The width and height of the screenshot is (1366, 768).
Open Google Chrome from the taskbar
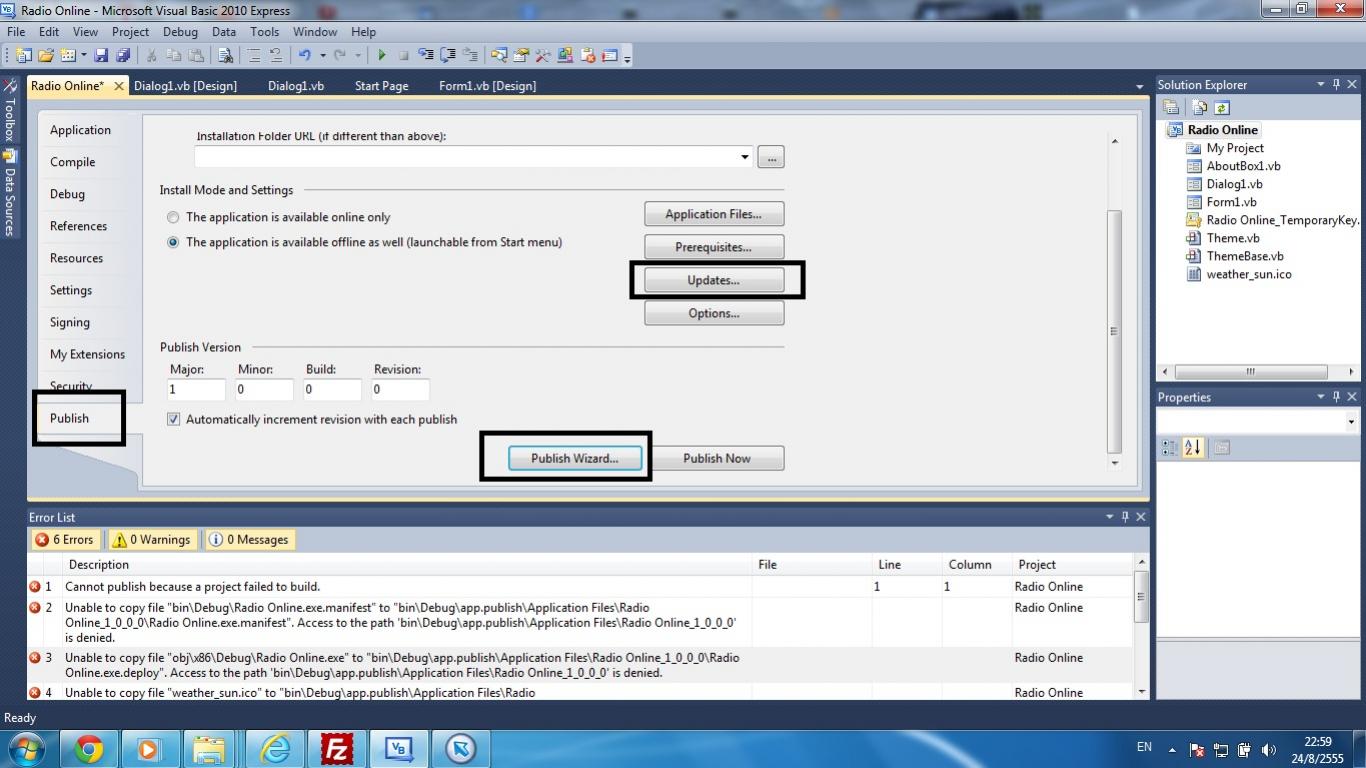88,748
